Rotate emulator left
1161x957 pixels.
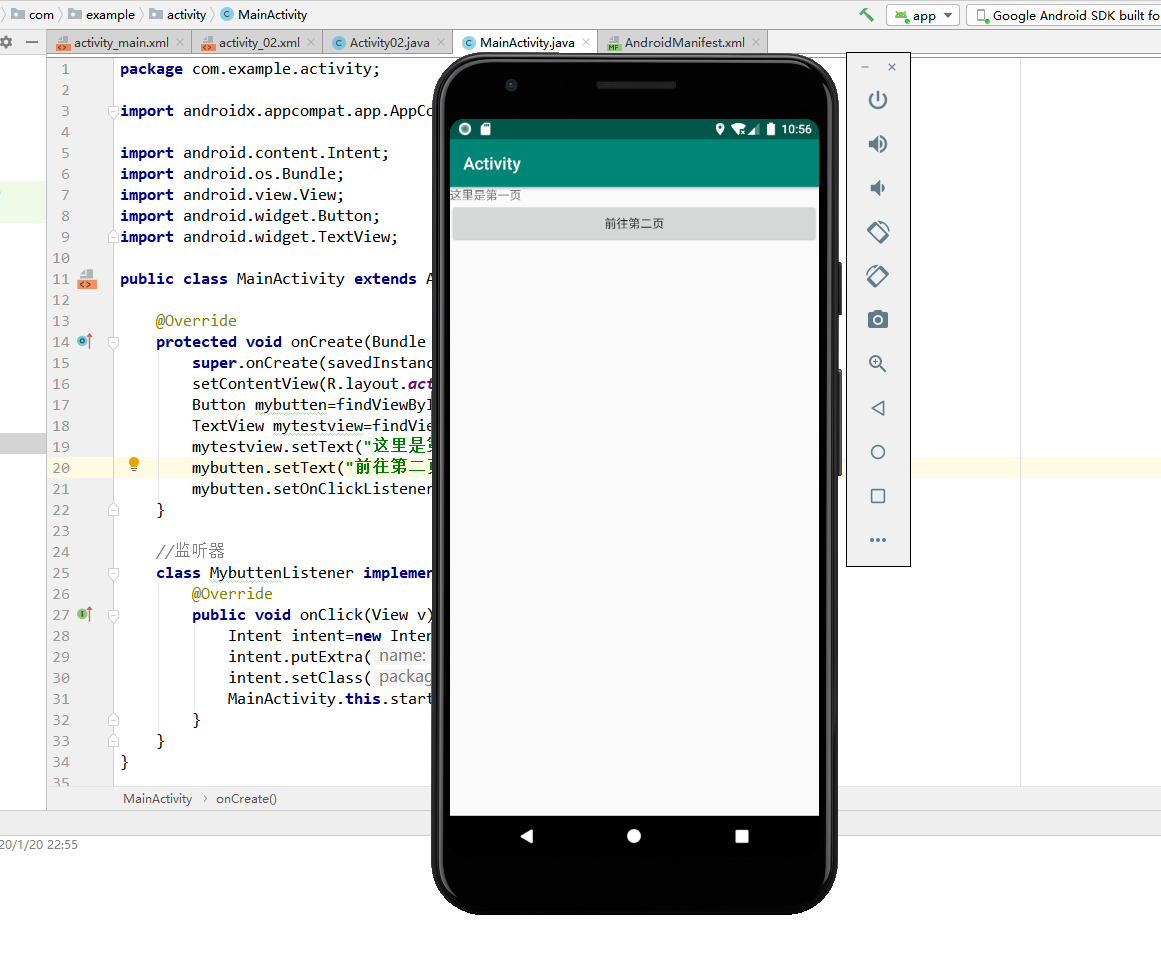[877, 232]
